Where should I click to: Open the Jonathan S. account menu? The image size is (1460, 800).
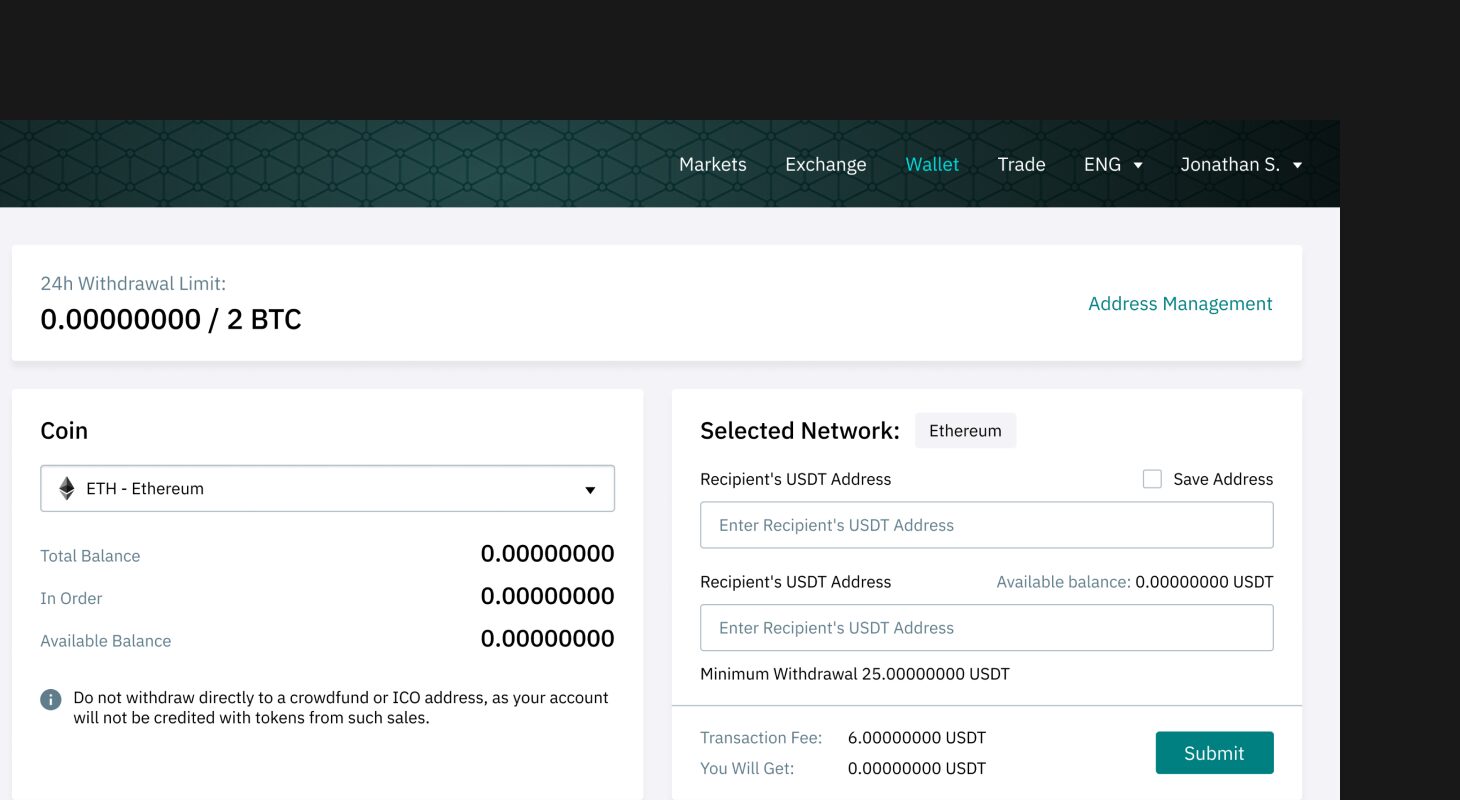point(1241,164)
